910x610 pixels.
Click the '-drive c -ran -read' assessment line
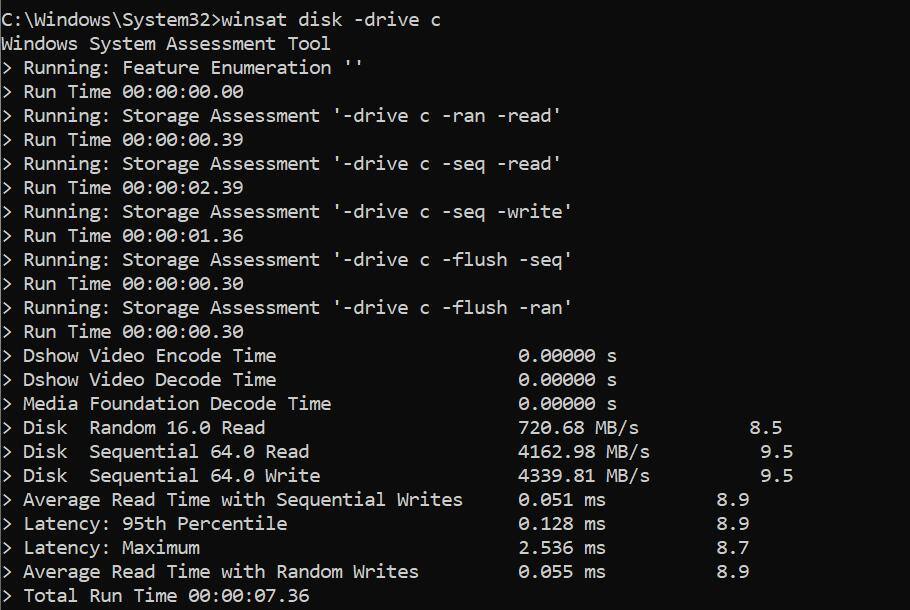click(292, 115)
